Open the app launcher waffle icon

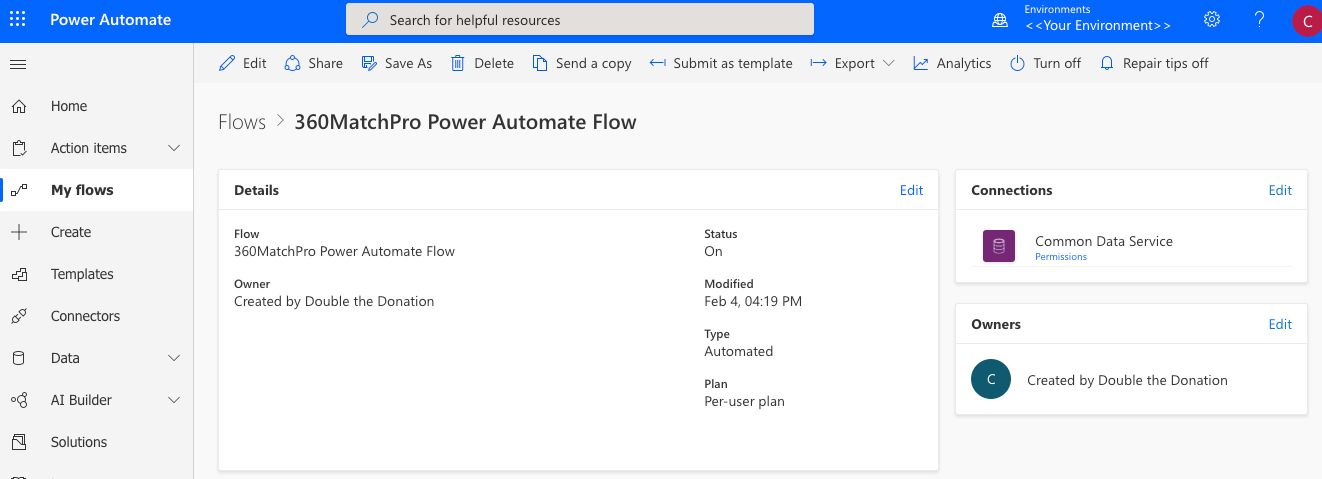pos(18,19)
